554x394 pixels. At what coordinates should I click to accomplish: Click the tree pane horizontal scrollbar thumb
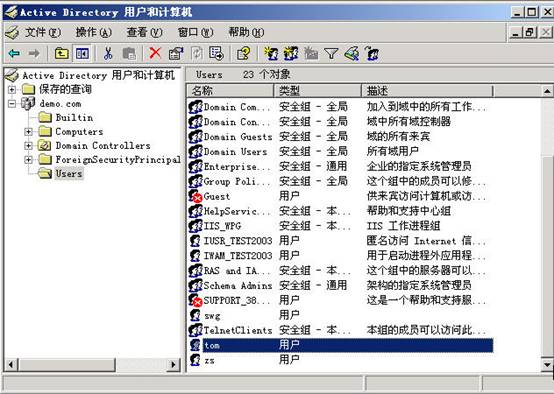(67, 364)
